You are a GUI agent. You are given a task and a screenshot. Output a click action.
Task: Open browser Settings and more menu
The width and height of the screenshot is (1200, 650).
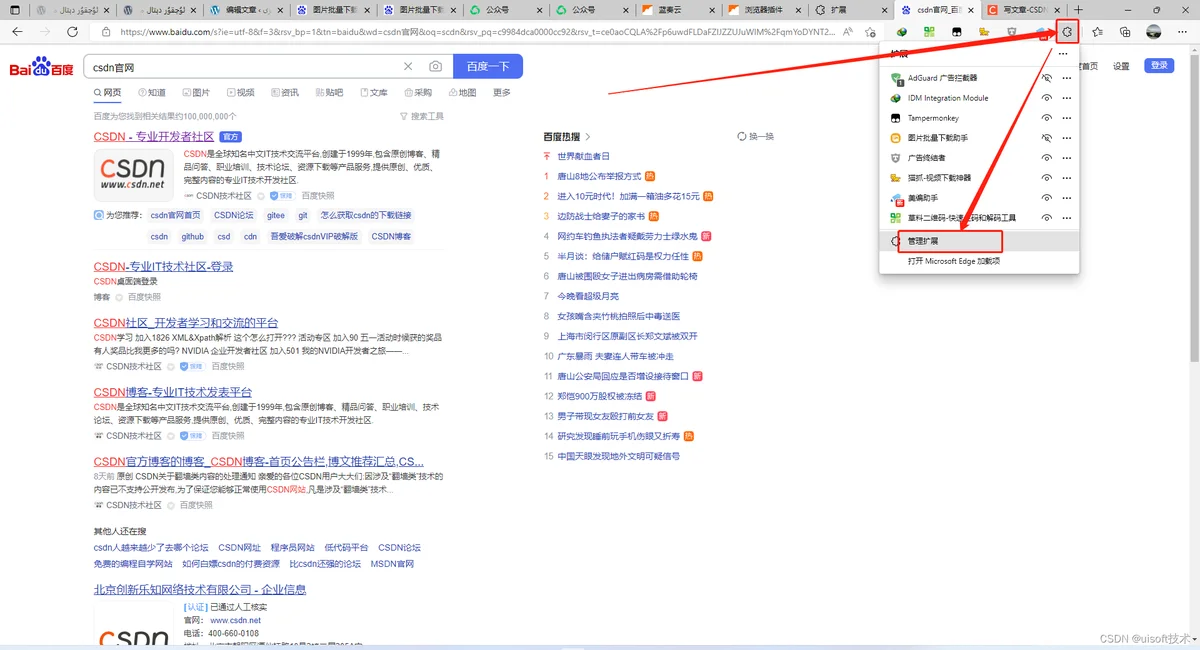pos(1182,32)
